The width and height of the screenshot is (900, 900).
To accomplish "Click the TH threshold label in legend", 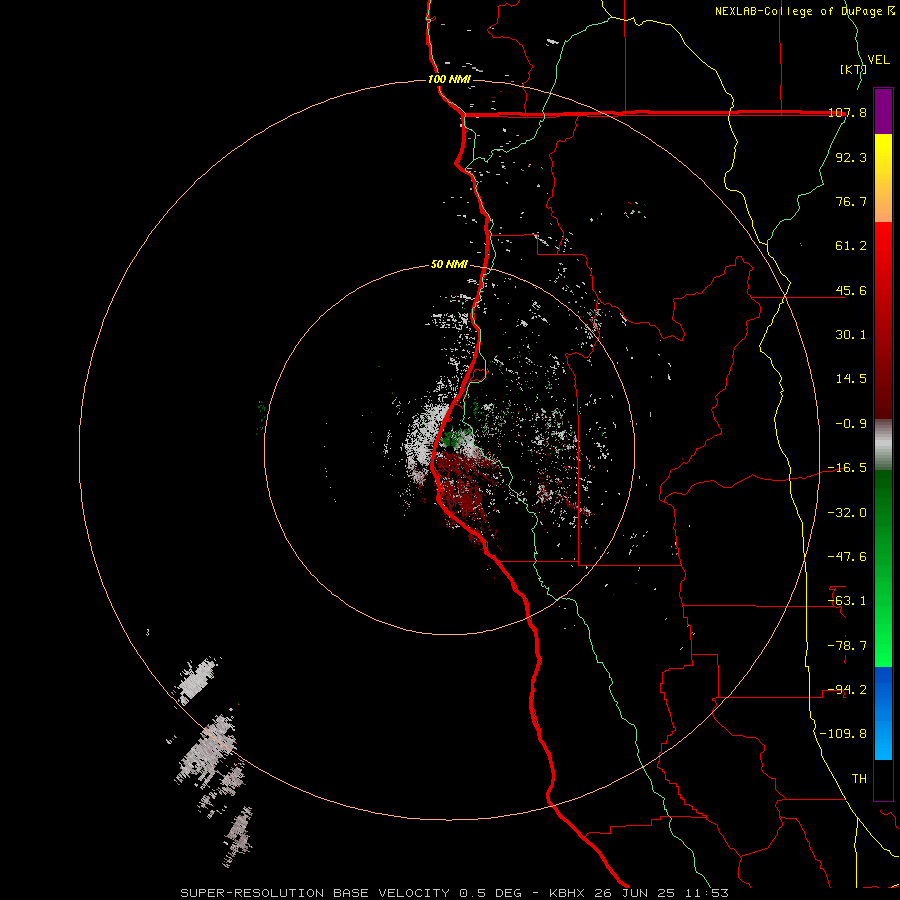I will pyautogui.click(x=859, y=779).
